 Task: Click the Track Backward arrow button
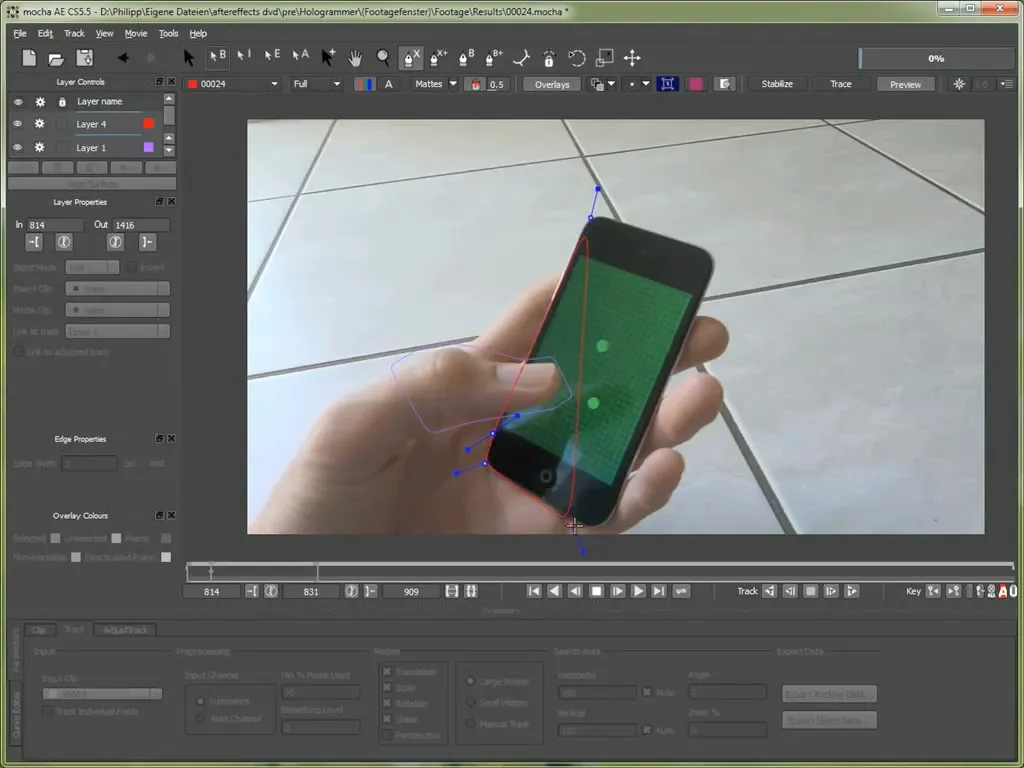[x=770, y=591]
